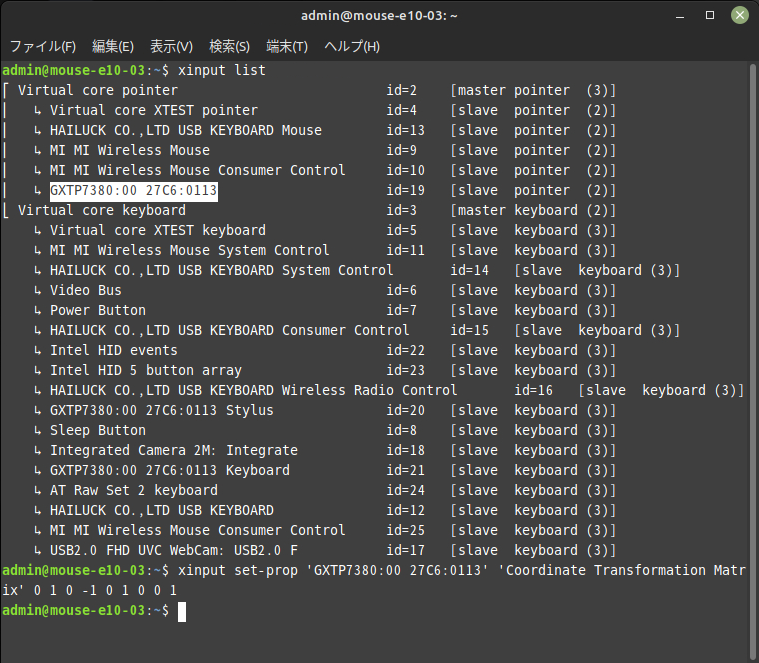Open the ファイル(F) menu
759x663 pixels.
(x=43, y=46)
